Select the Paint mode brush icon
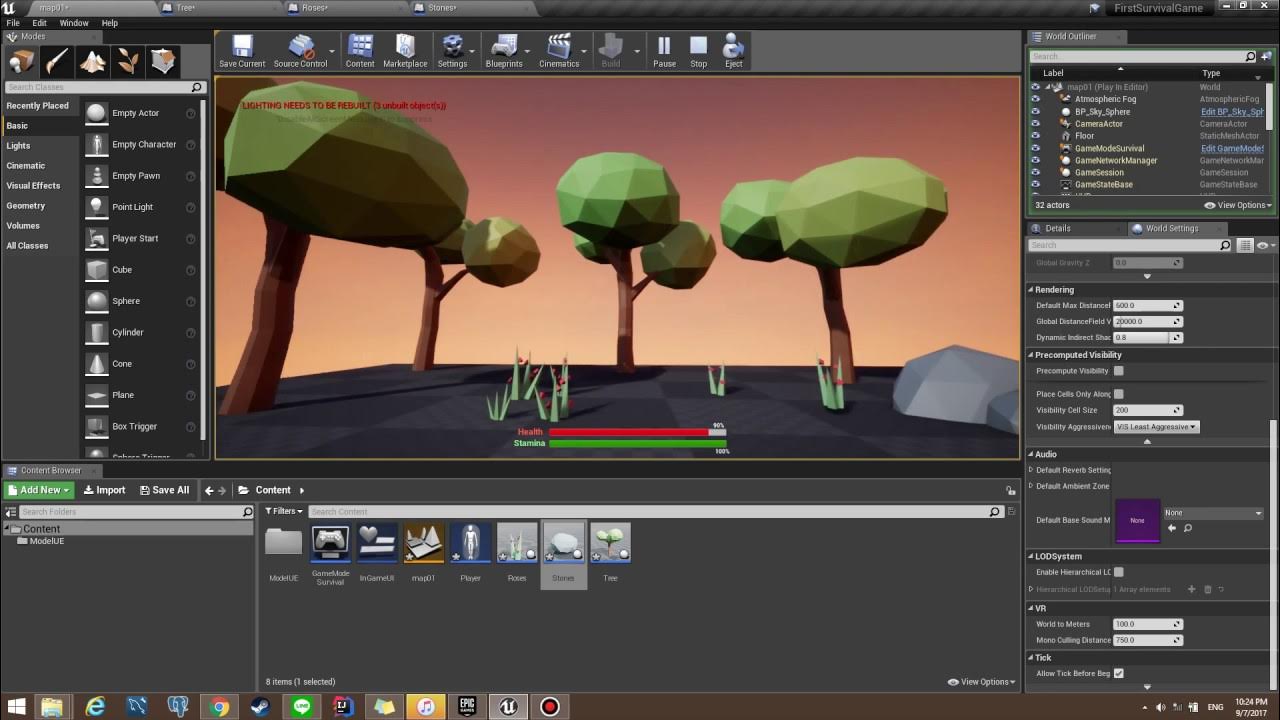Image resolution: width=1280 pixels, height=720 pixels. pyautogui.click(x=57, y=62)
